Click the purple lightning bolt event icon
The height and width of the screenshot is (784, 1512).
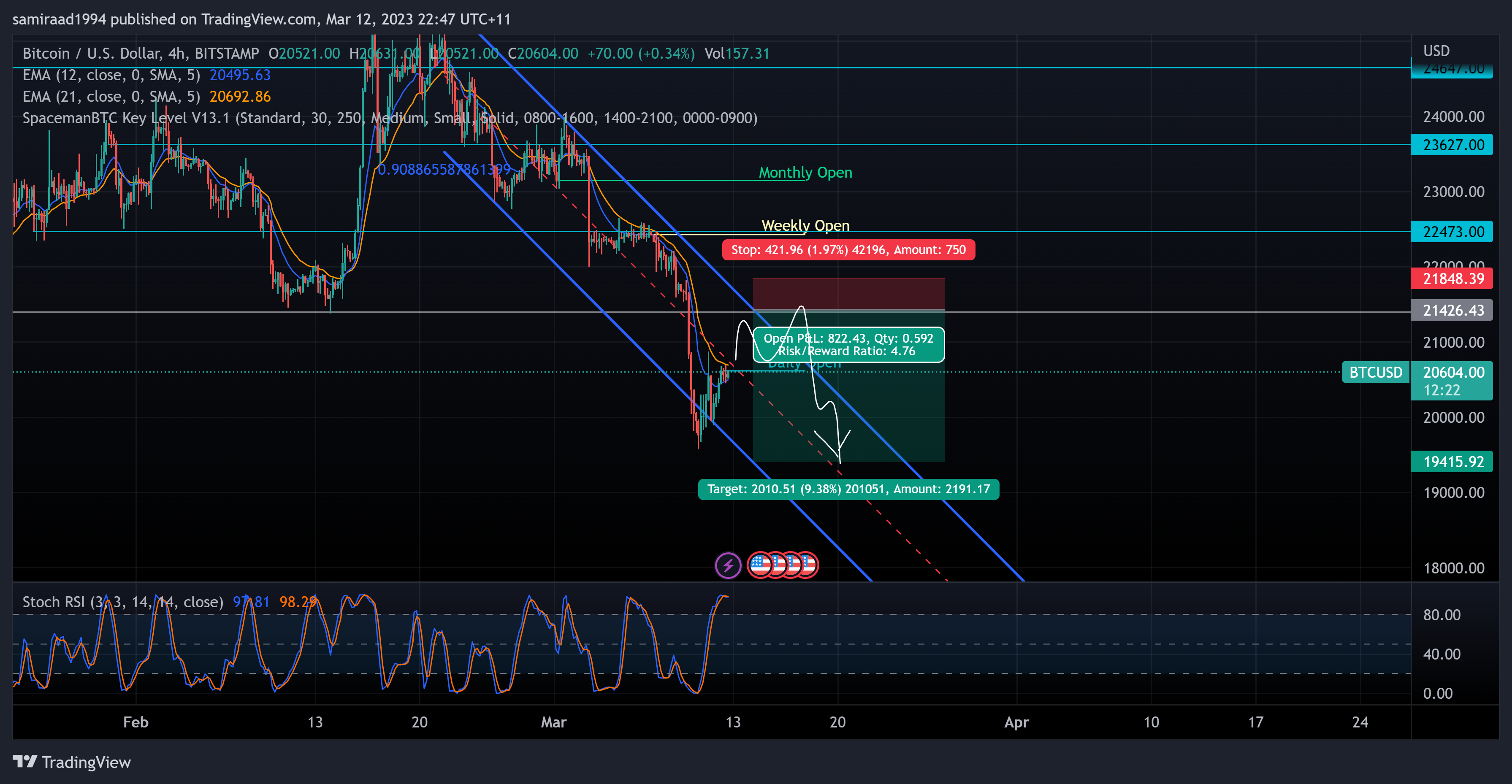pos(728,566)
